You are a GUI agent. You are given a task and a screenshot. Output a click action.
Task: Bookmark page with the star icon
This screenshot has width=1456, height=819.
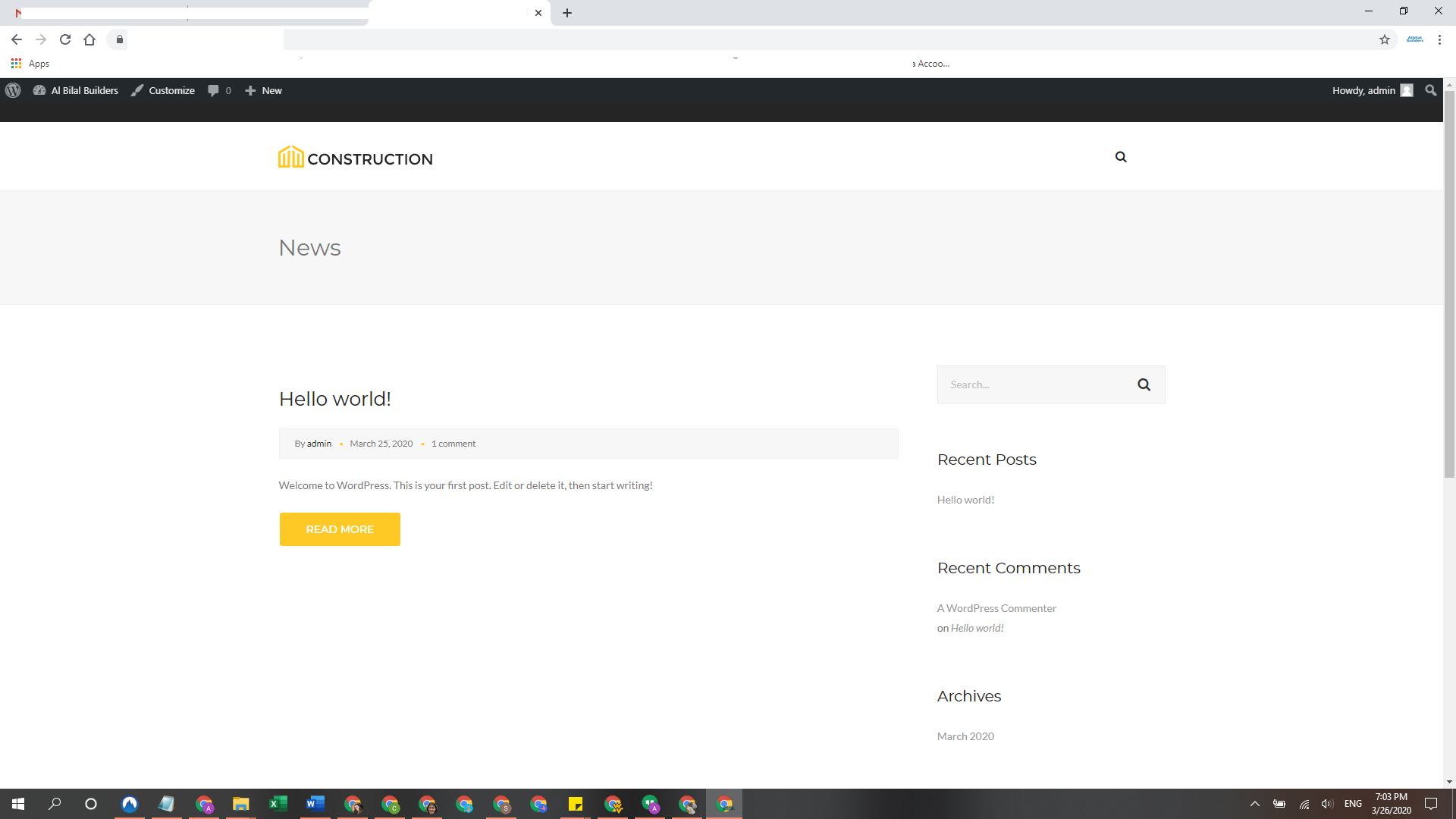[1385, 39]
